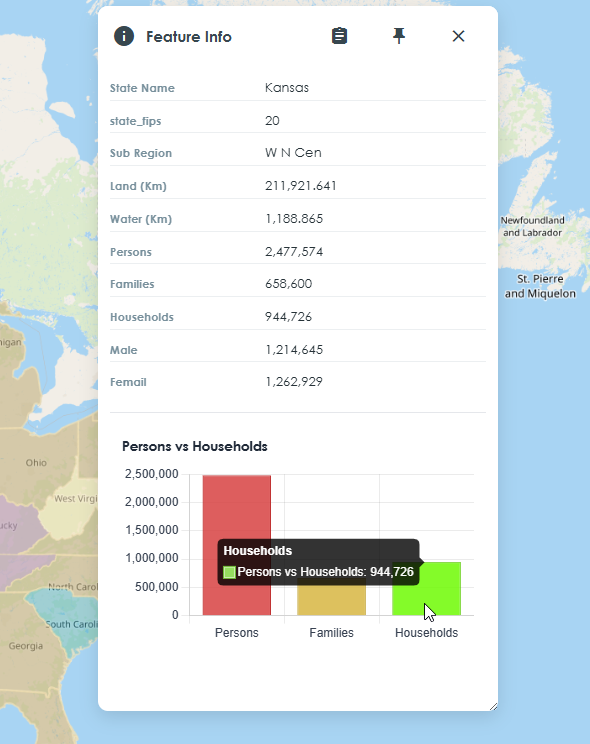This screenshot has width=590, height=744.
Task: Click the Femail value 1,262,929
Action: click(294, 382)
